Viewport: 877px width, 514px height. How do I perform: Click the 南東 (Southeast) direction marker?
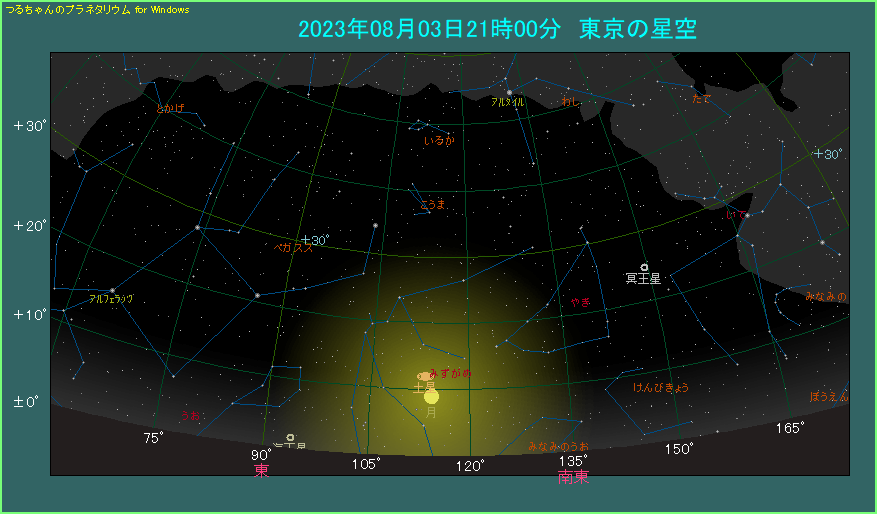[573, 477]
